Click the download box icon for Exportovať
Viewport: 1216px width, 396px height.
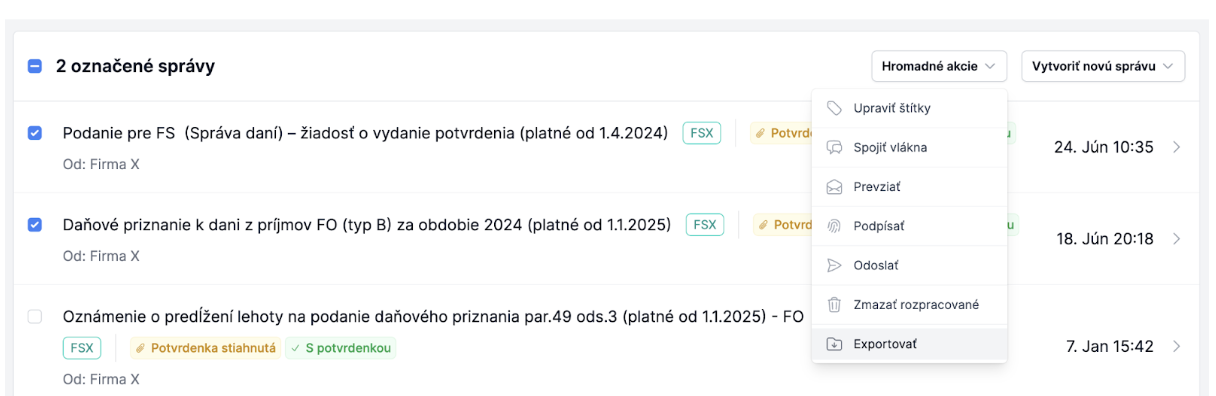(834, 344)
